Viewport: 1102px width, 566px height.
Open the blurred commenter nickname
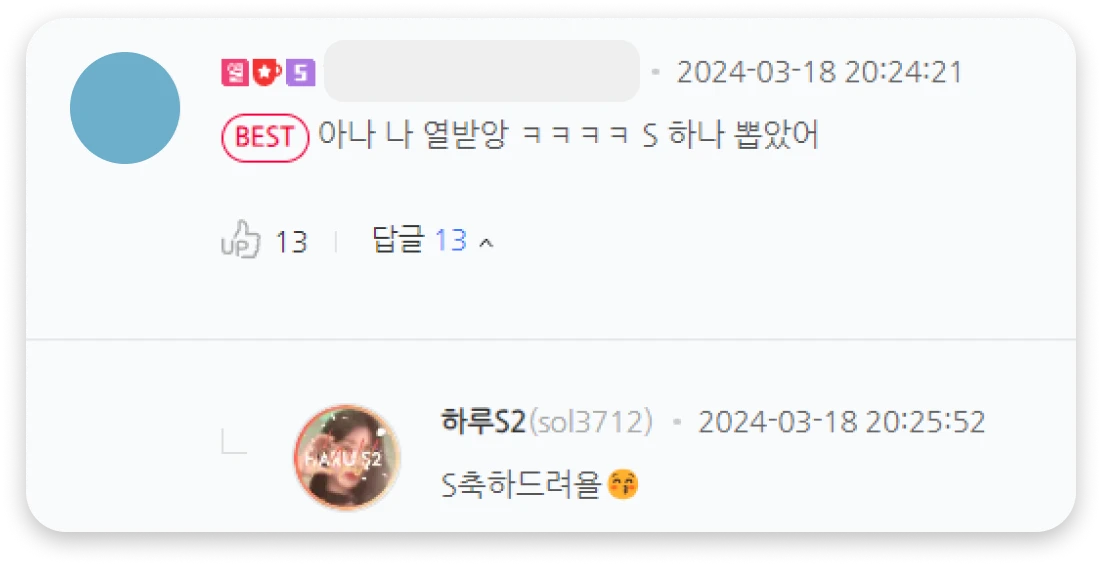pyautogui.click(x=481, y=71)
